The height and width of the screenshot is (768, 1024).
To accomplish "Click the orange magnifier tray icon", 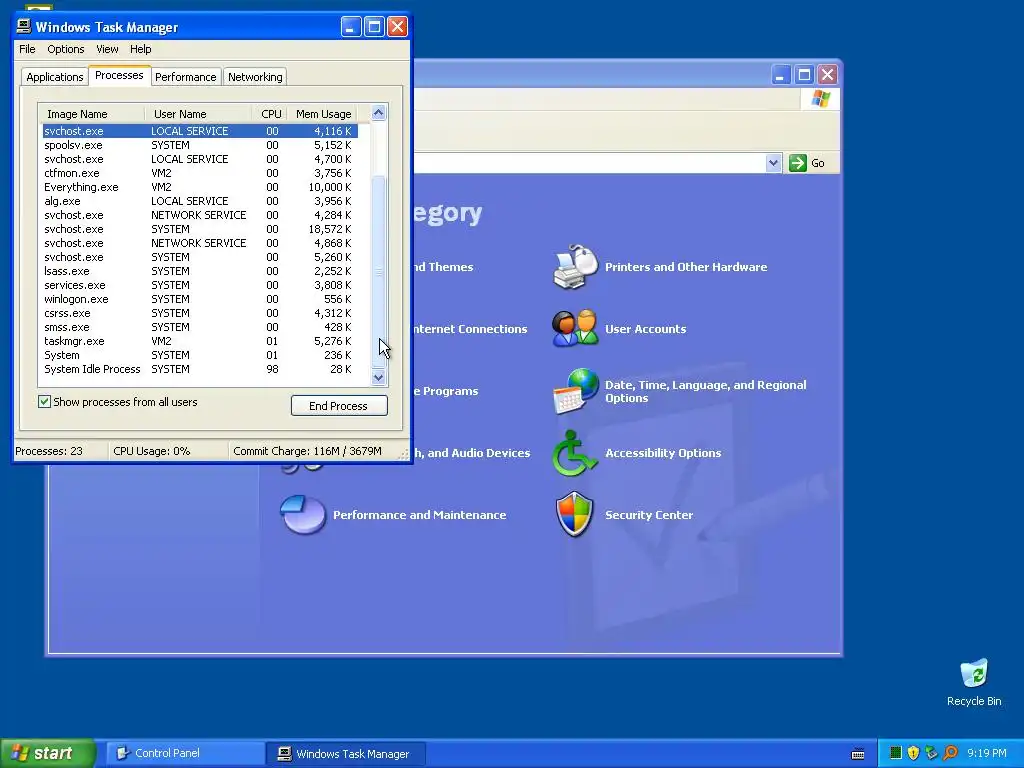I will (950, 753).
